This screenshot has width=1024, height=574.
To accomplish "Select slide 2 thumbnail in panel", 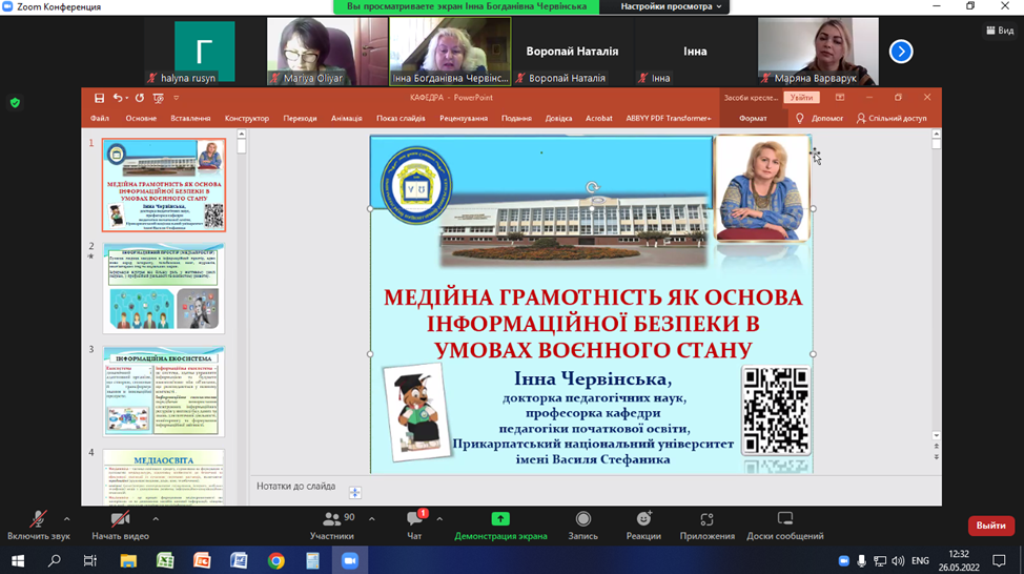I will (x=164, y=288).
